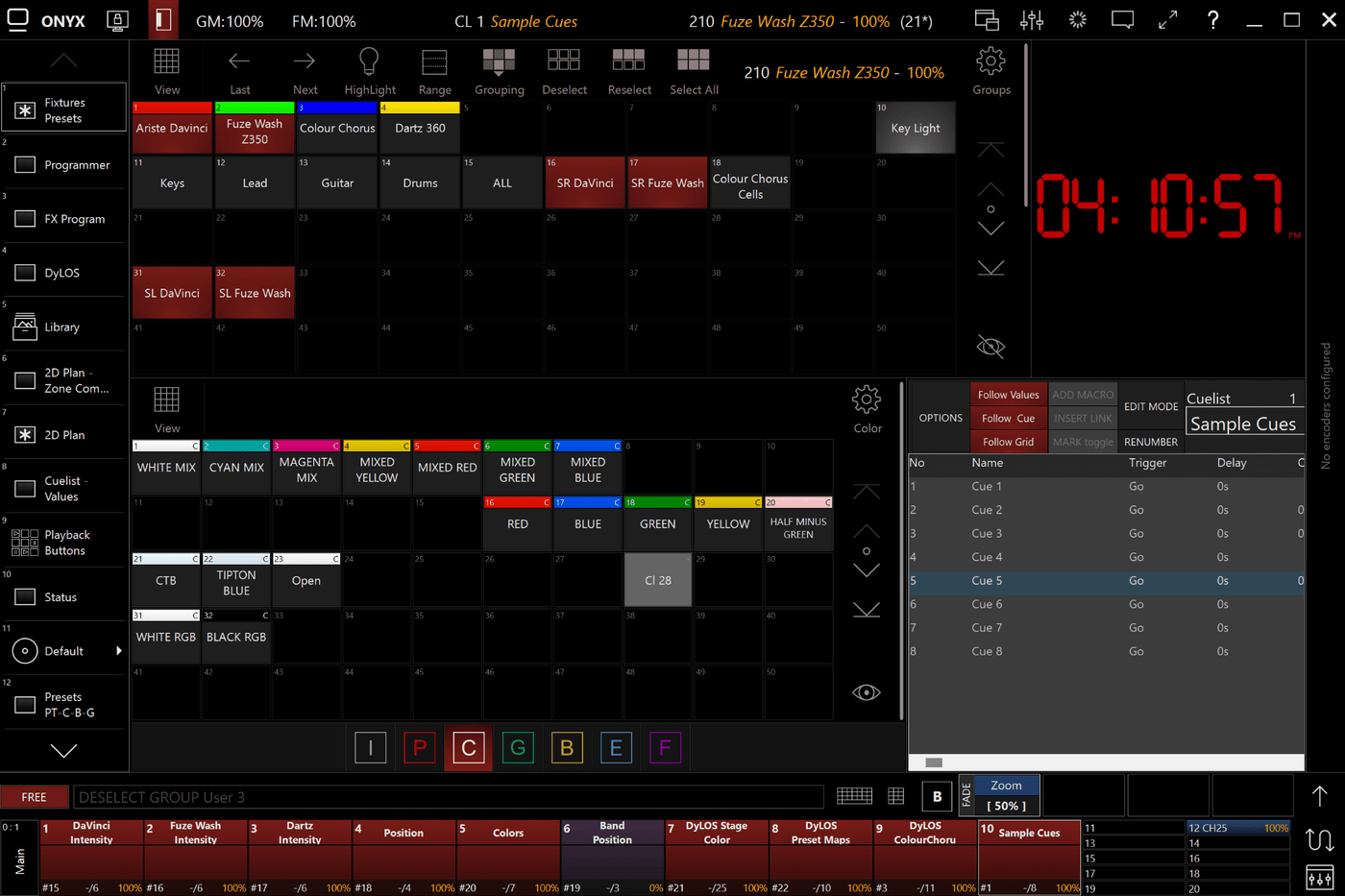Click the HighLight bulb icon

tap(369, 63)
